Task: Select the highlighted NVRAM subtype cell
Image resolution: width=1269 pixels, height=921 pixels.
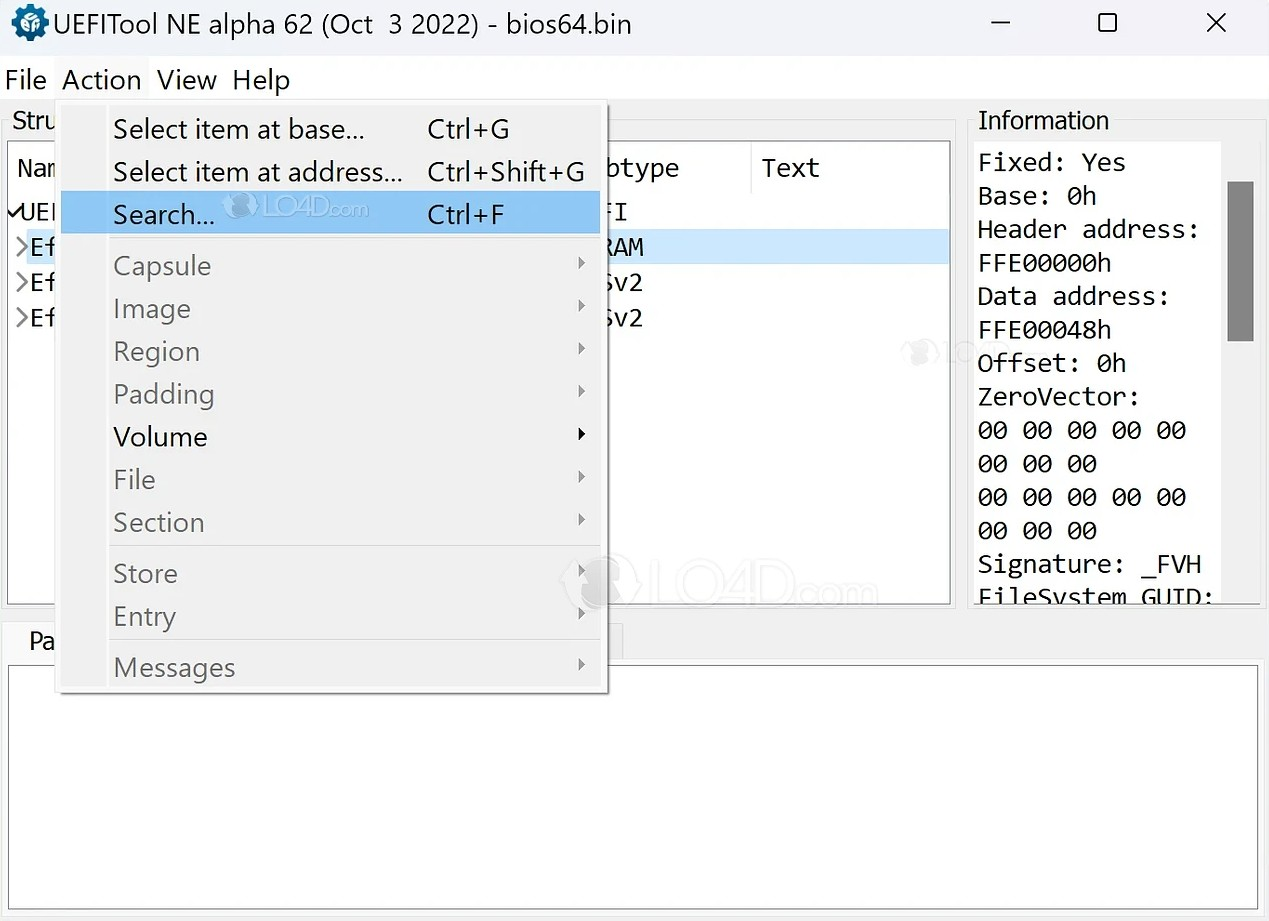Action: point(677,247)
